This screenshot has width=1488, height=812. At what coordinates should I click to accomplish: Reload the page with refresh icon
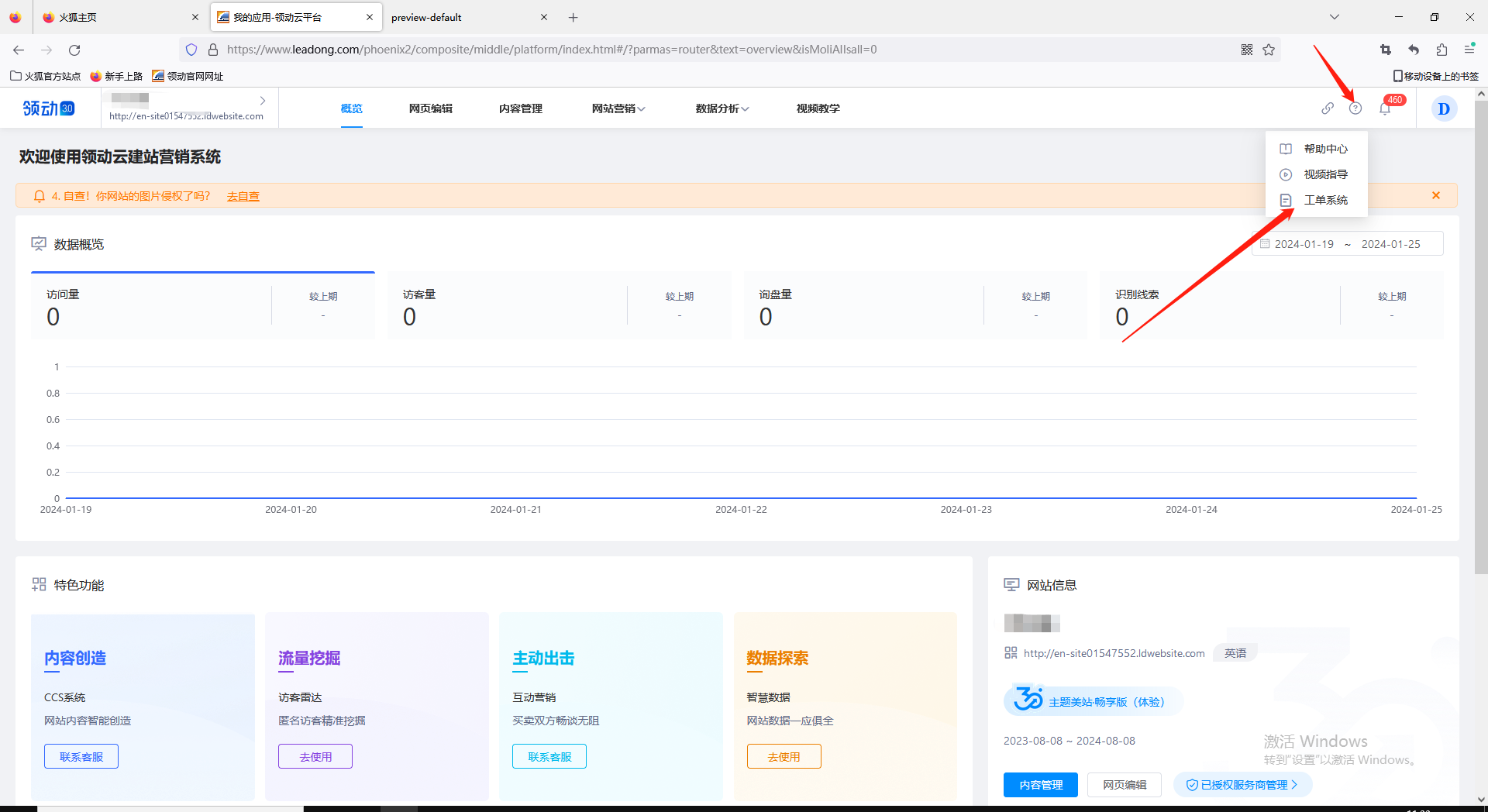point(74,50)
